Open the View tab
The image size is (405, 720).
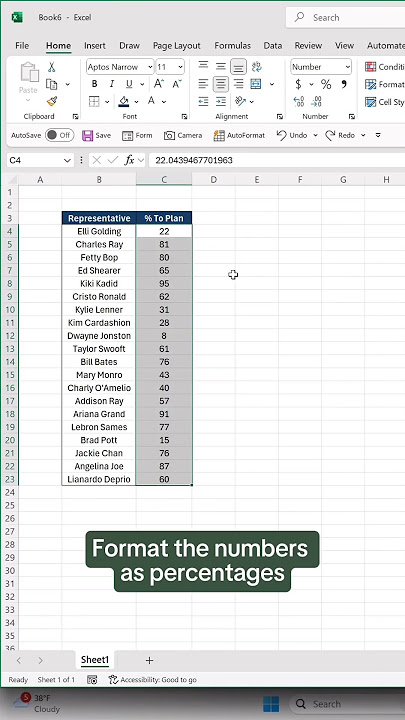pyautogui.click(x=344, y=45)
